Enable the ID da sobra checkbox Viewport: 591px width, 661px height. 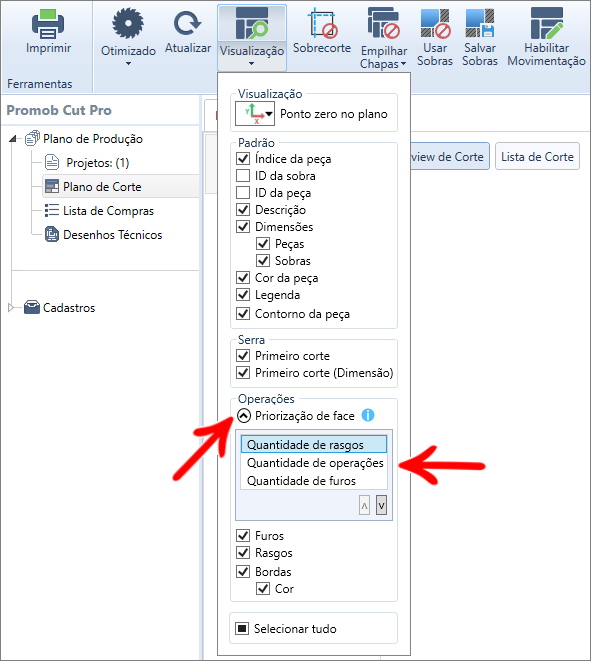(243, 175)
